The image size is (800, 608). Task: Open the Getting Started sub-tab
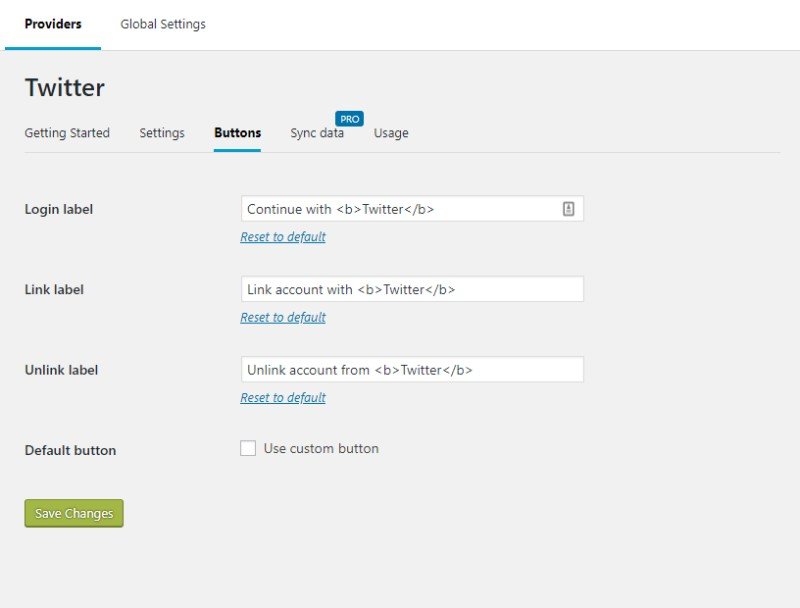tap(67, 133)
